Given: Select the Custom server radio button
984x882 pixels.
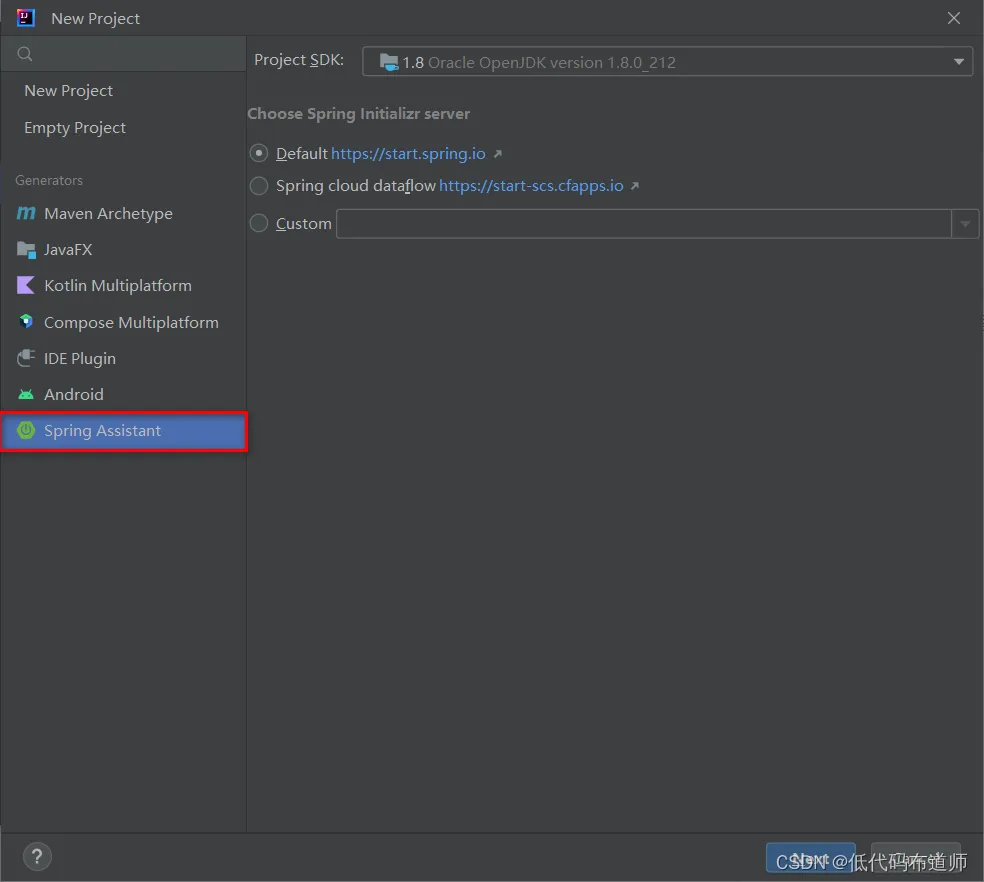Looking at the screenshot, I should (259, 223).
